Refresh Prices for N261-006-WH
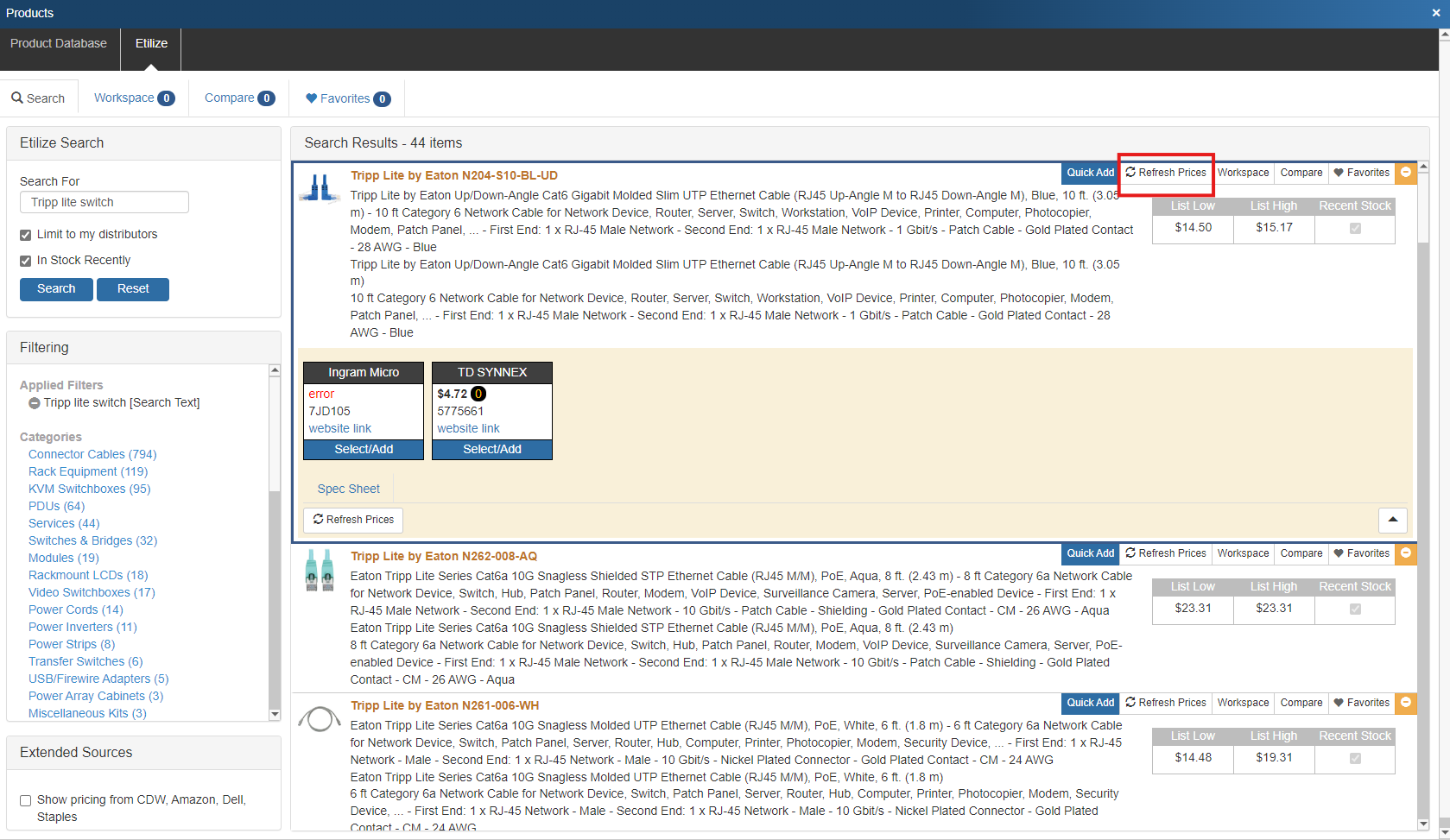This screenshot has height=840, width=1450. coord(1166,703)
